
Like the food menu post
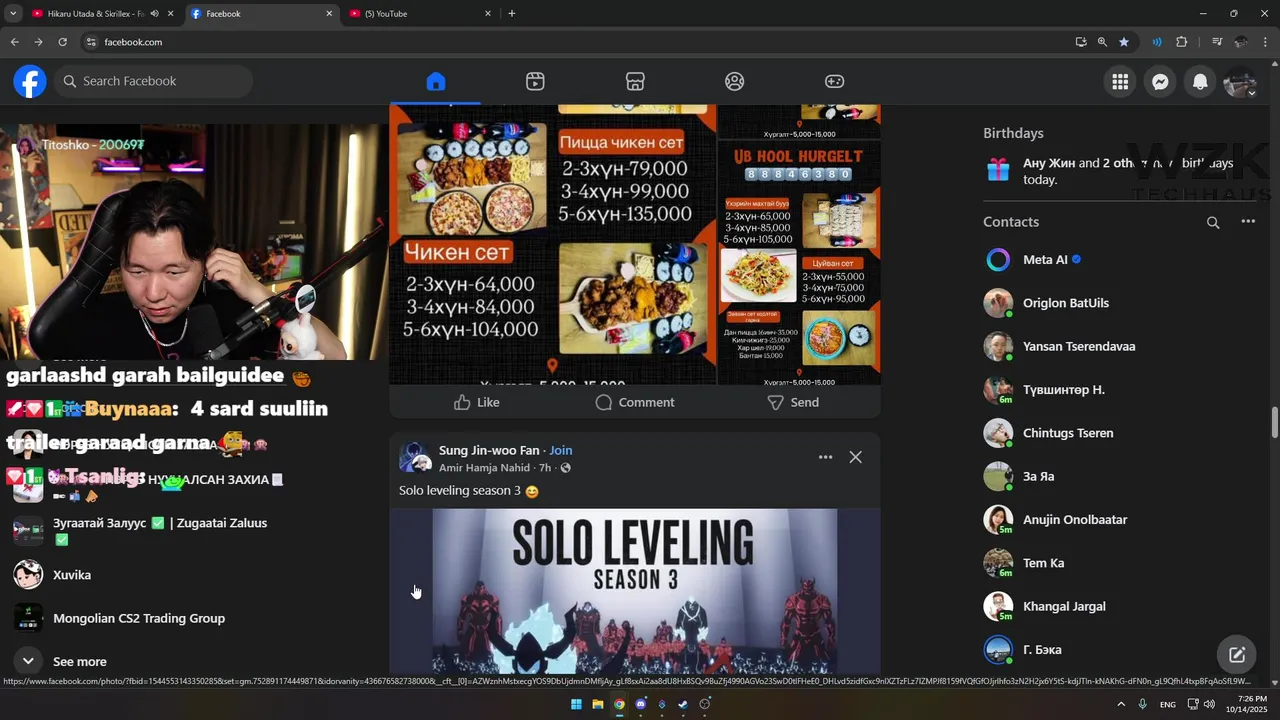tap(476, 402)
